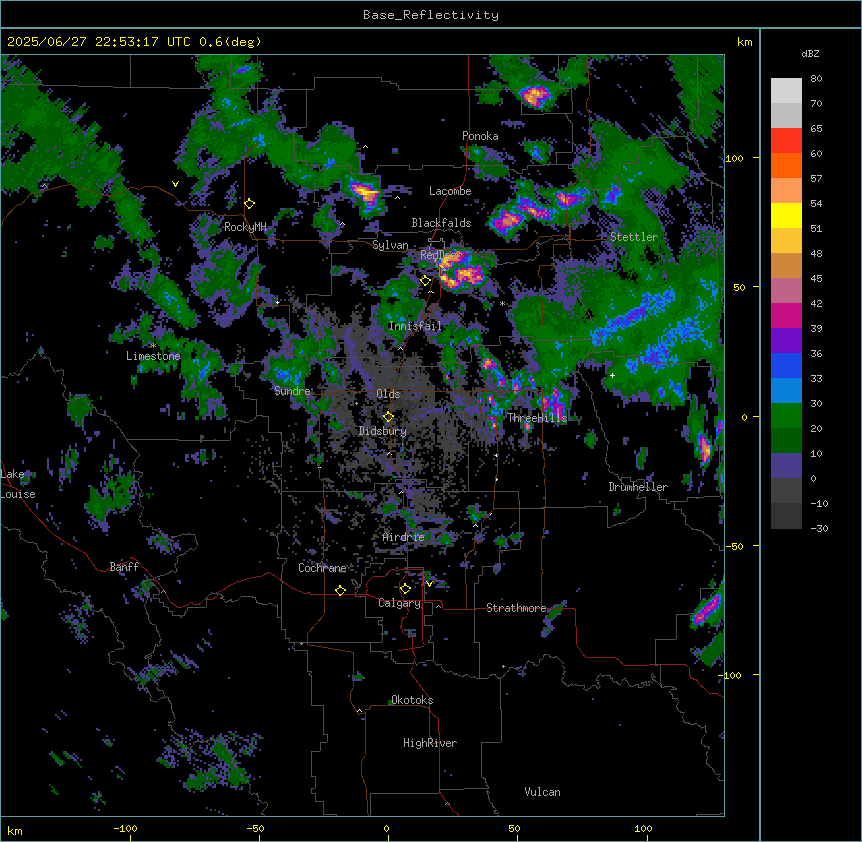
Task: Click the Sylvan label
Action: [390, 245]
